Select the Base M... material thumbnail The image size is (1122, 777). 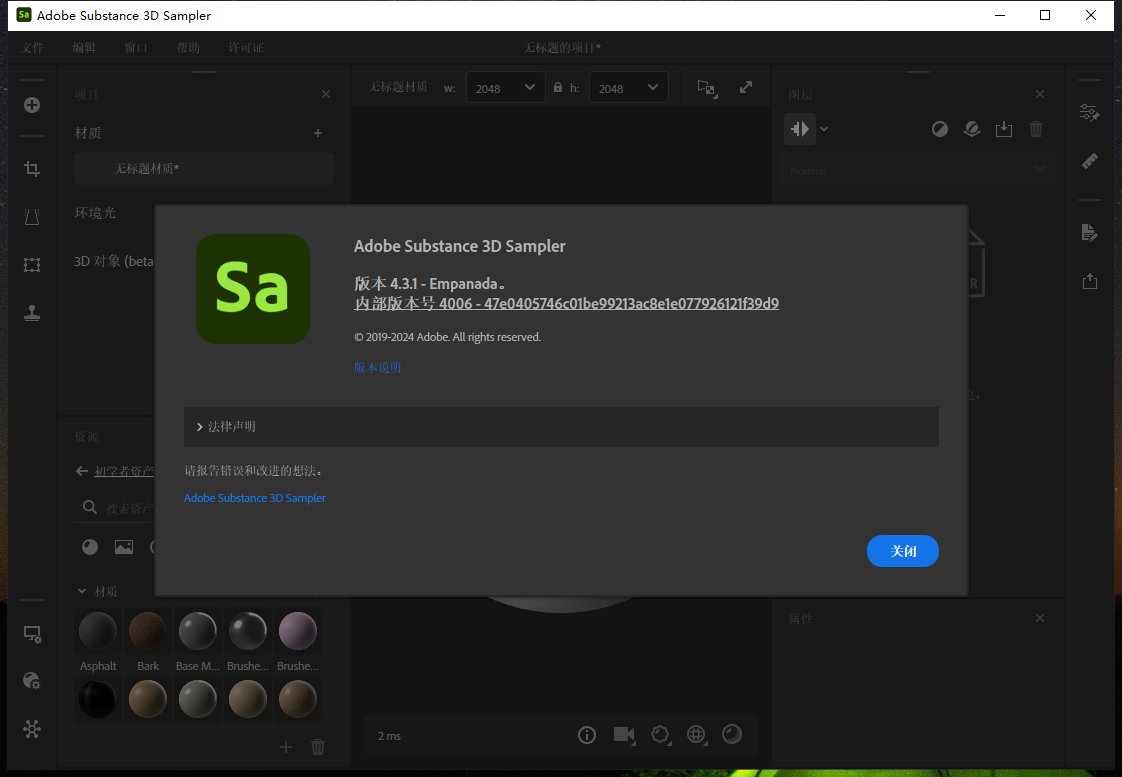coord(197,632)
